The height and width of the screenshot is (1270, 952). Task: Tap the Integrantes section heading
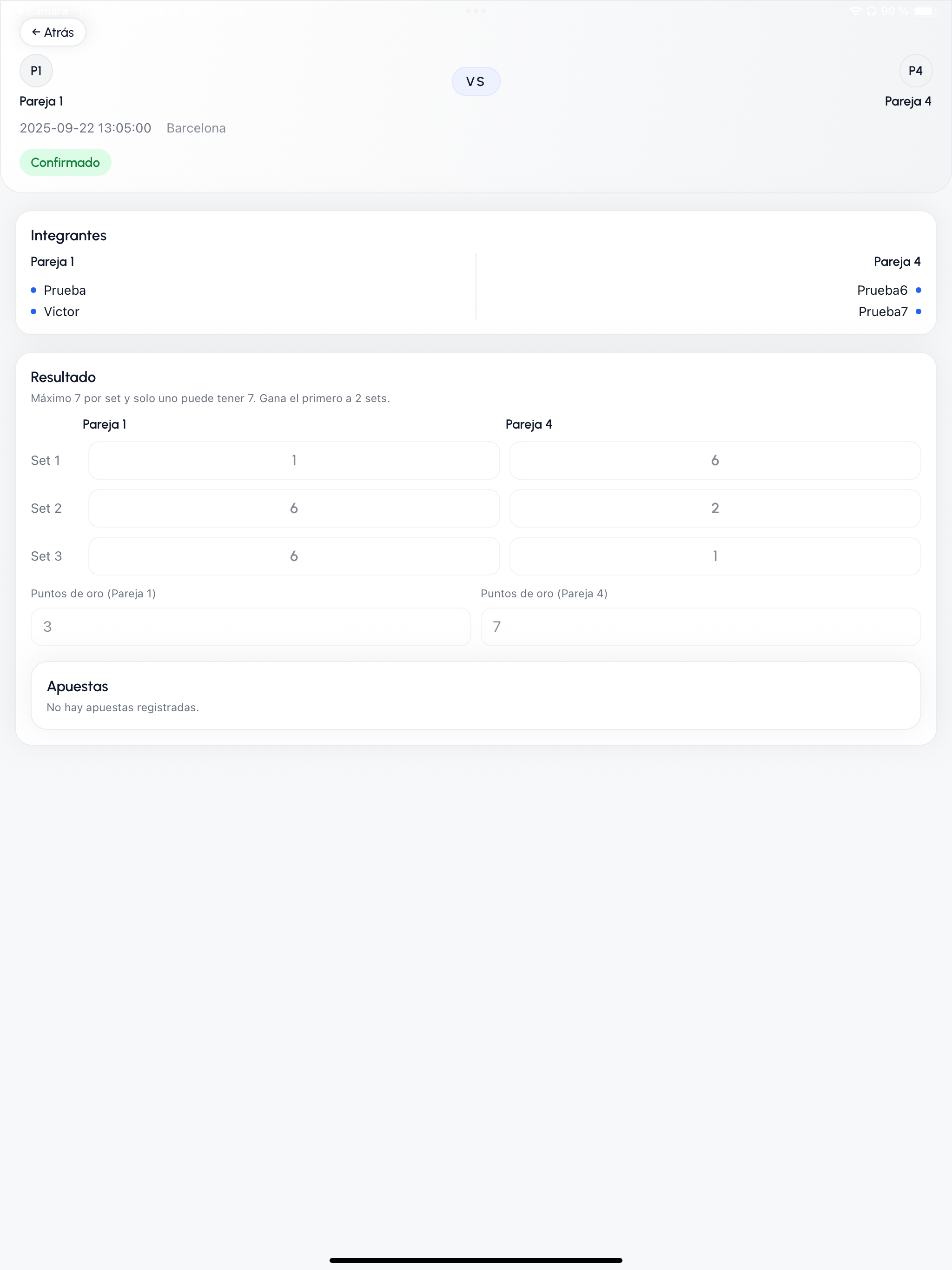click(x=69, y=235)
